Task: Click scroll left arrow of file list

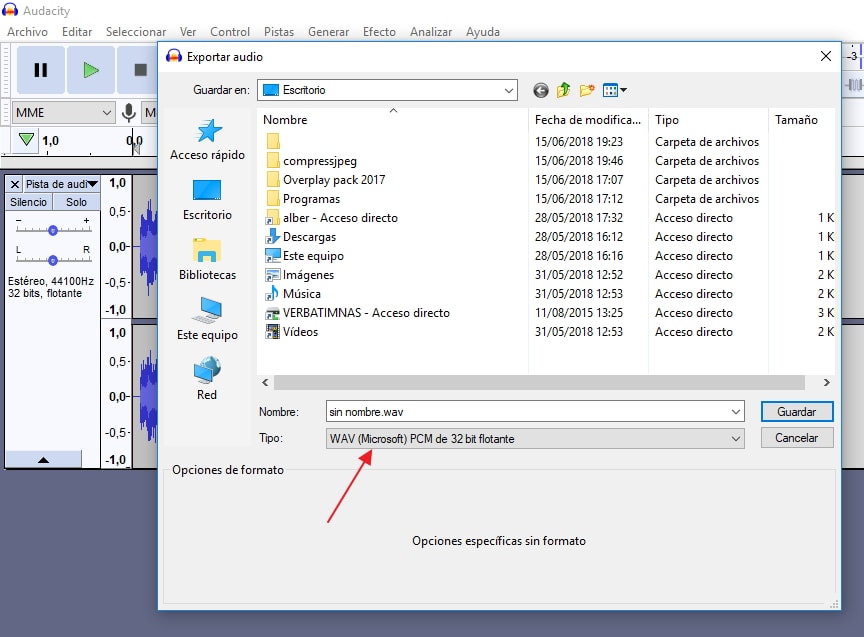Action: point(265,382)
